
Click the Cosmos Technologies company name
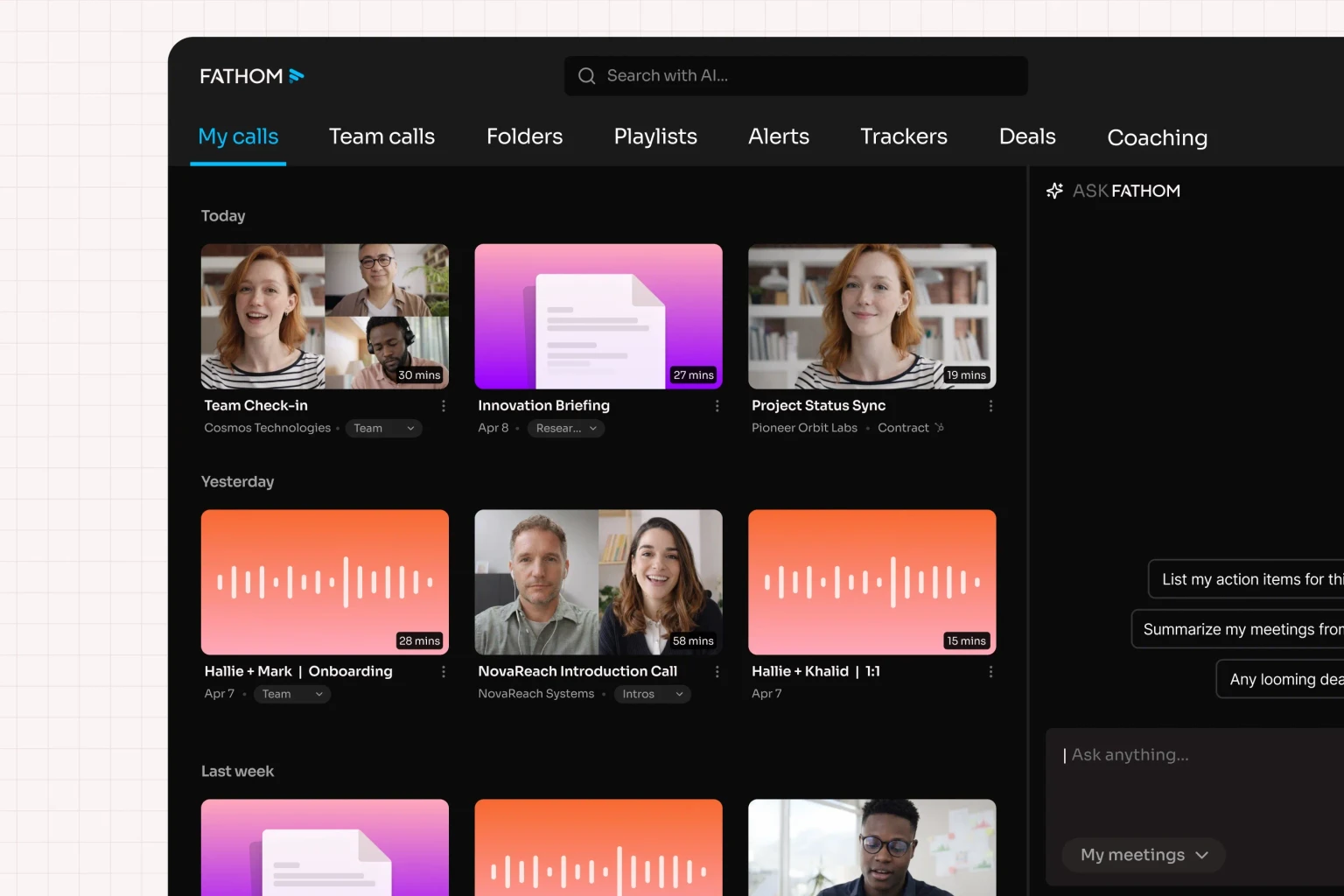click(x=268, y=428)
